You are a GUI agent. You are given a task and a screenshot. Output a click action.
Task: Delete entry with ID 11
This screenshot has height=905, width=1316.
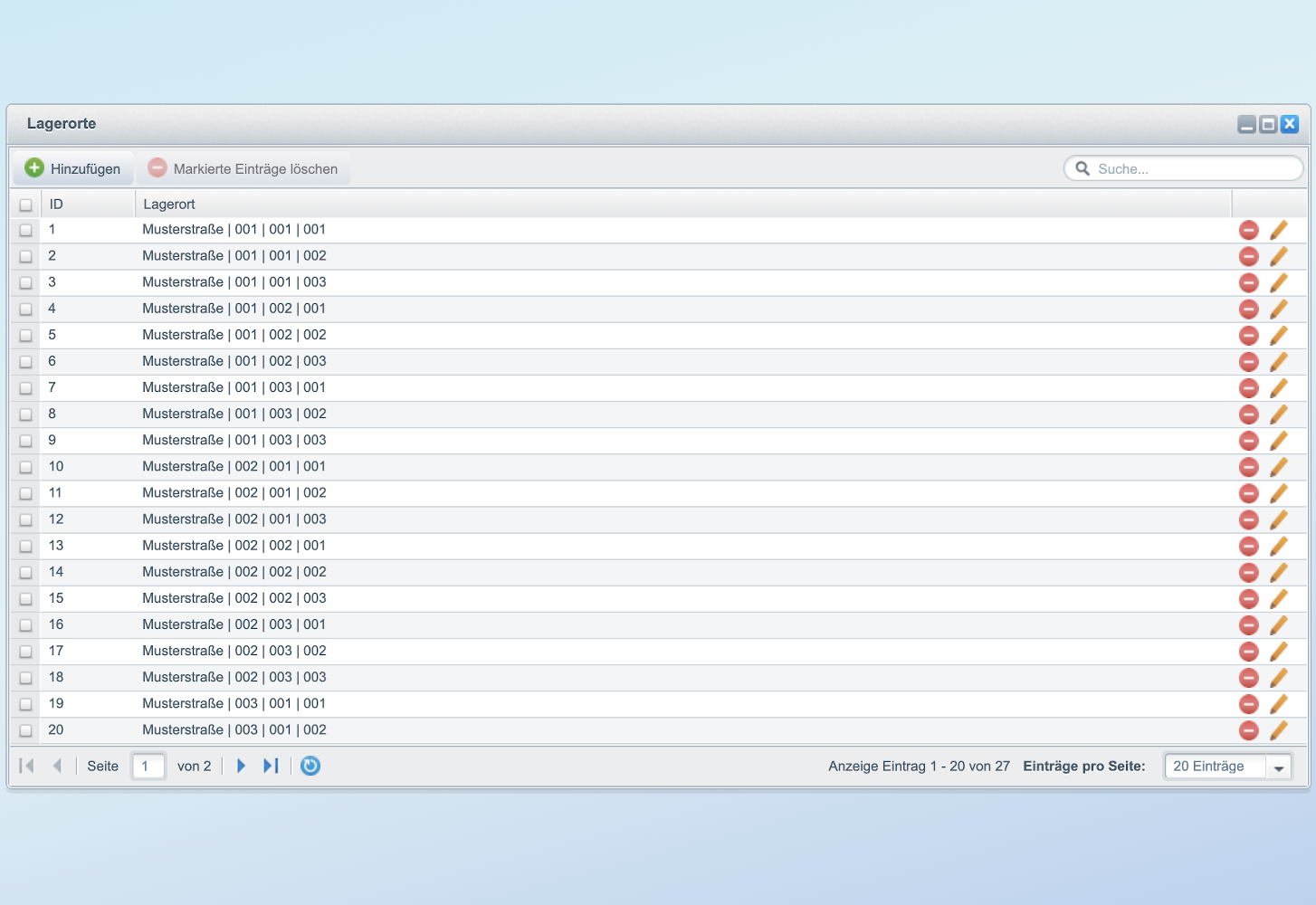coord(1249,493)
